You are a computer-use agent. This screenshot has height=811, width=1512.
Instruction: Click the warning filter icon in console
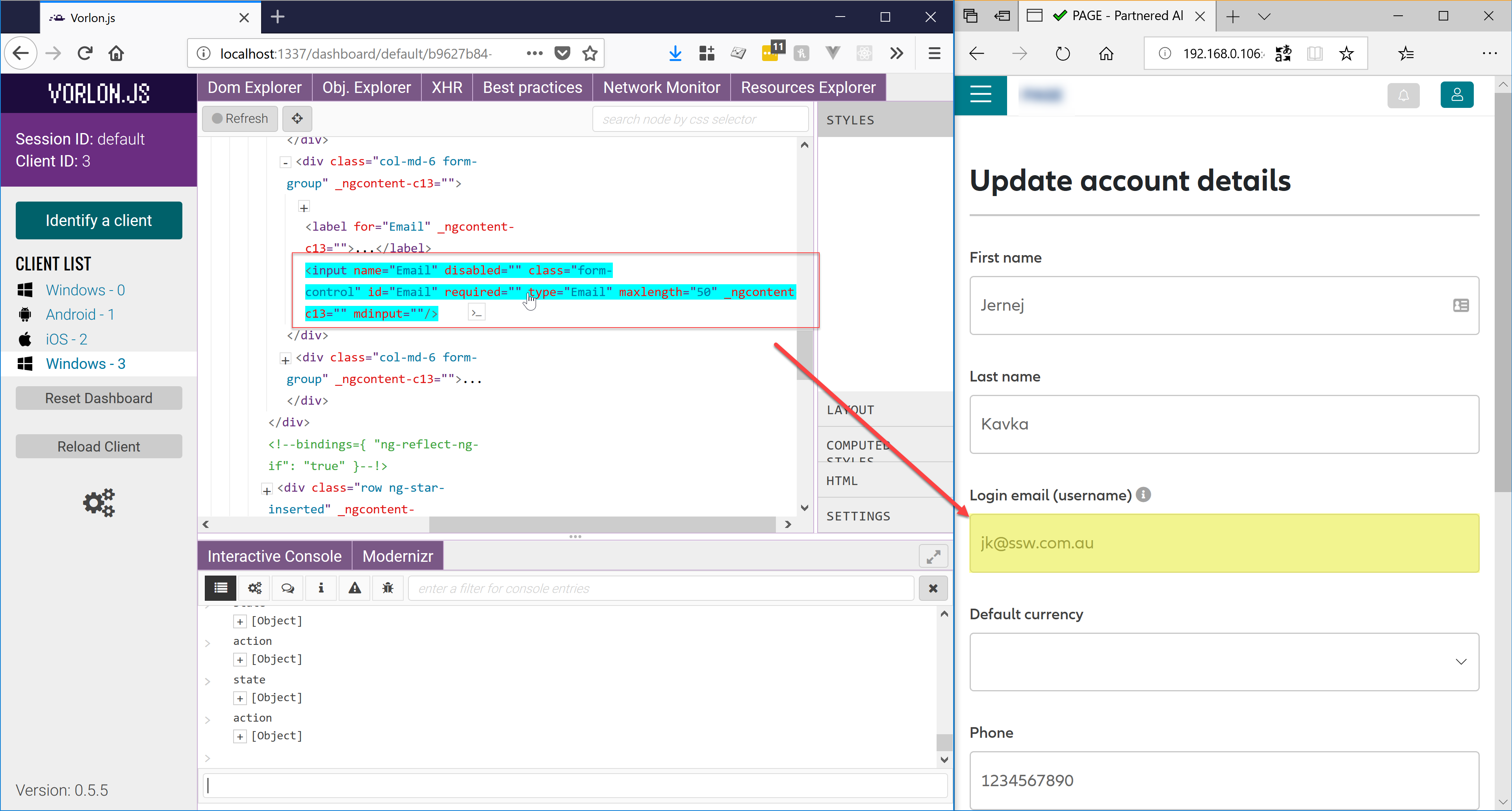355,588
